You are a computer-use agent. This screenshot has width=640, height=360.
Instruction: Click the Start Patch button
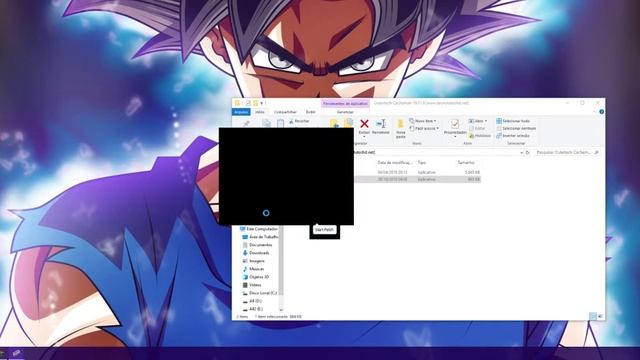click(324, 230)
